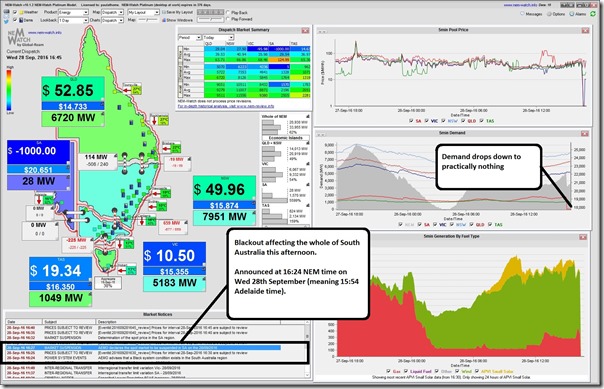Viewport: 604px width, 389px height.
Task: Click the Market Notices vertical scrollbar
Action: point(307,350)
